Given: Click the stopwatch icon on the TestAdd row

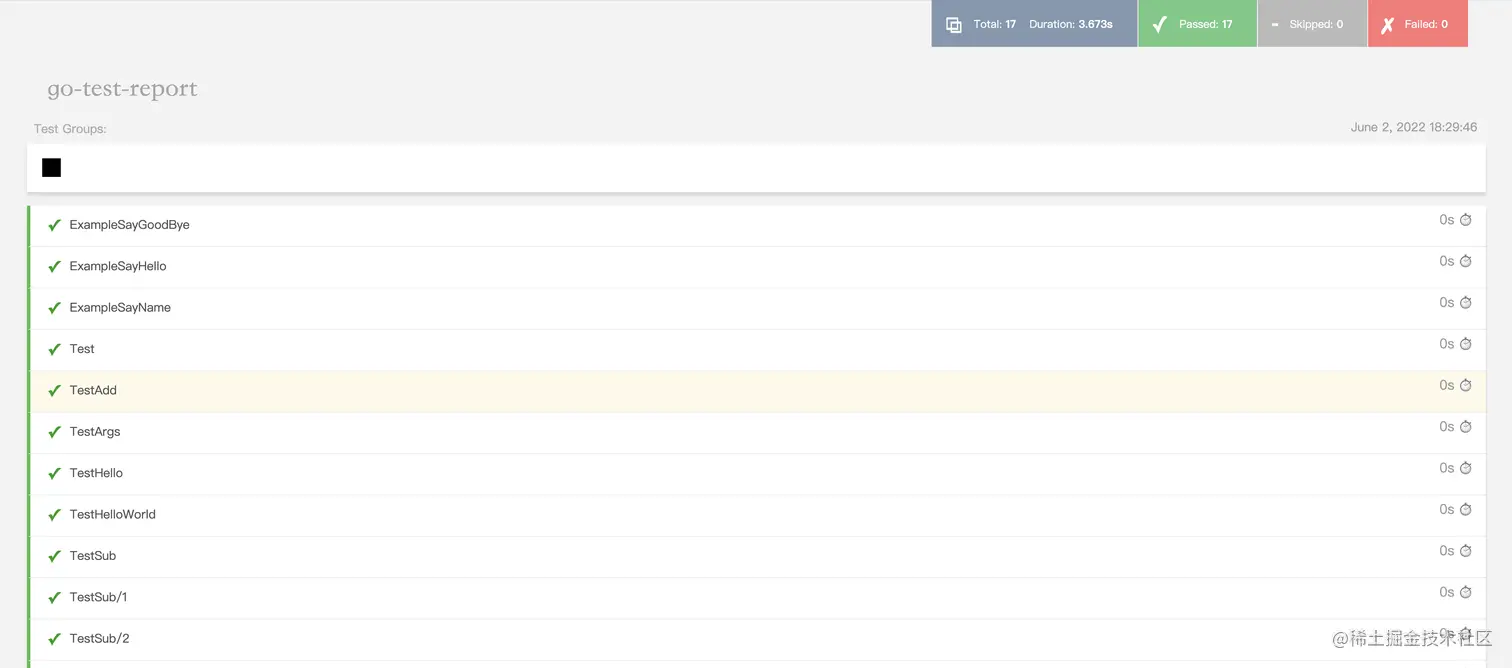Looking at the screenshot, I should pos(1466,385).
